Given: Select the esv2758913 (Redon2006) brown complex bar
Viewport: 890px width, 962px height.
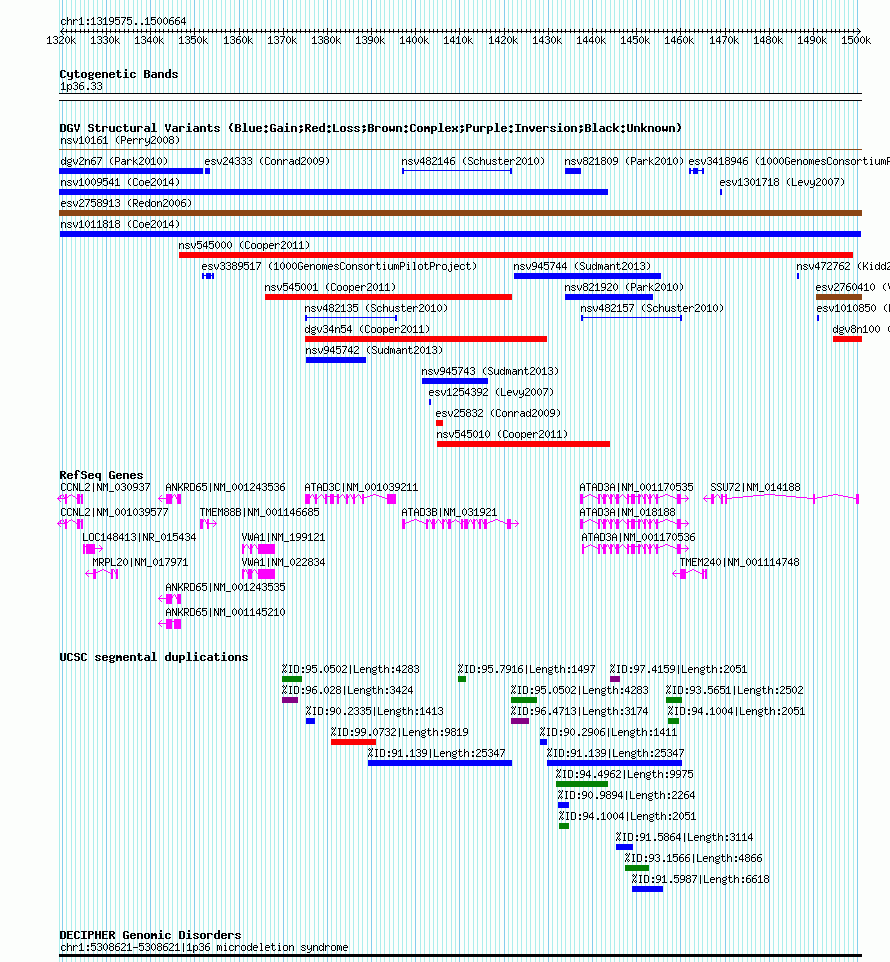Looking at the screenshot, I should pyautogui.click(x=461, y=213).
